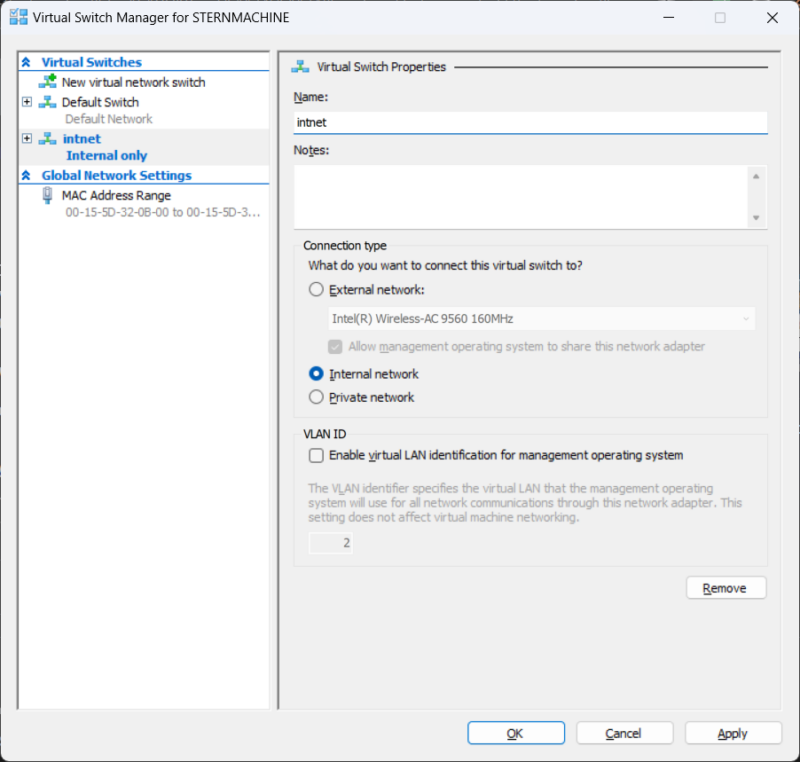Image resolution: width=800 pixels, height=762 pixels.
Task: Enable virtual LAN identification checkbox
Action: [x=316, y=455]
